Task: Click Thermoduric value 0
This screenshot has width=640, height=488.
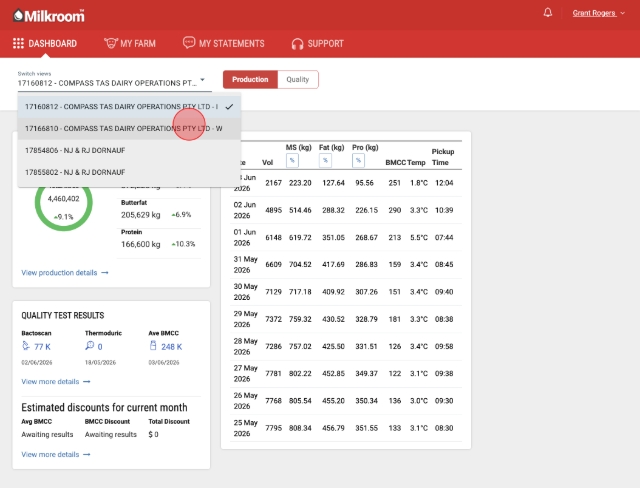Action: tap(100, 347)
